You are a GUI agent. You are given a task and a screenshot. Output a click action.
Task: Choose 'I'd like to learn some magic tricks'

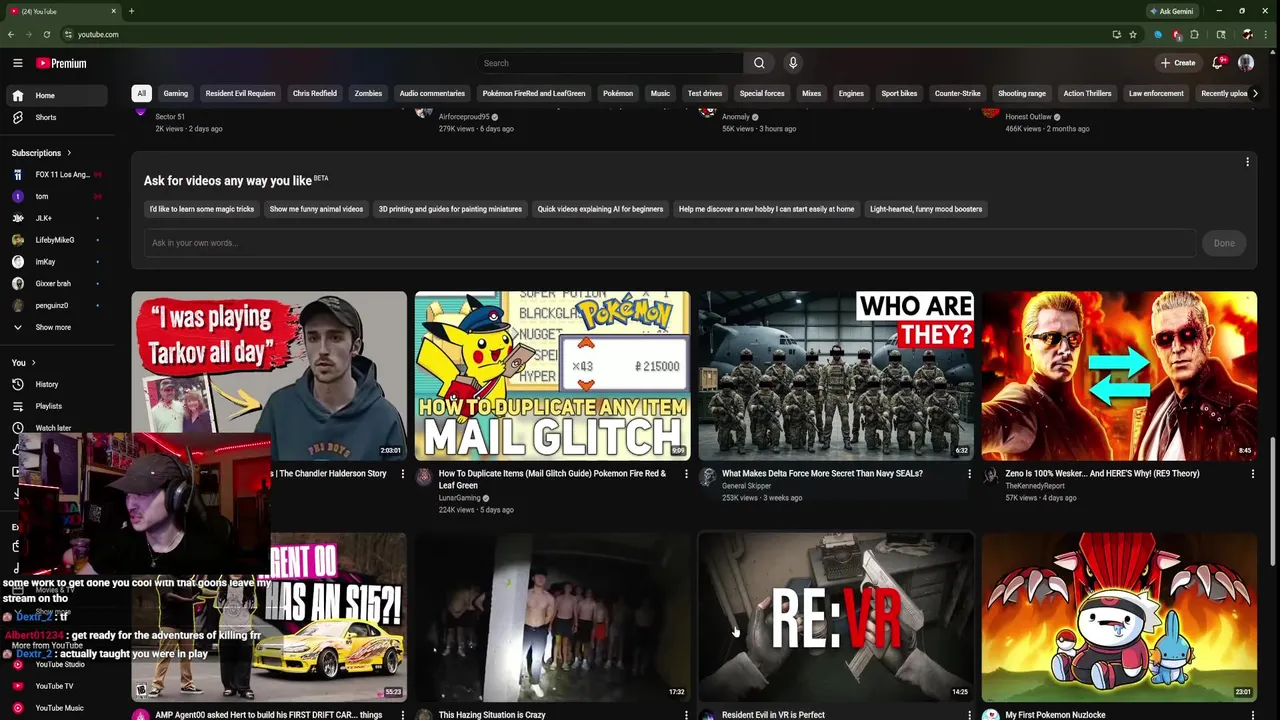tap(202, 209)
